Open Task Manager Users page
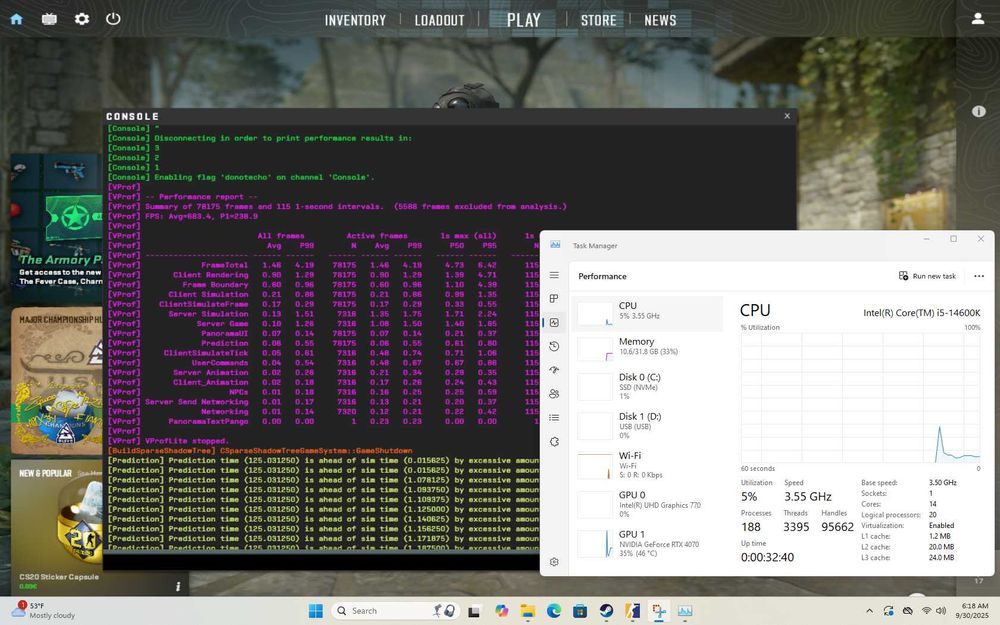Viewport: 1000px width, 625px height. click(554, 394)
